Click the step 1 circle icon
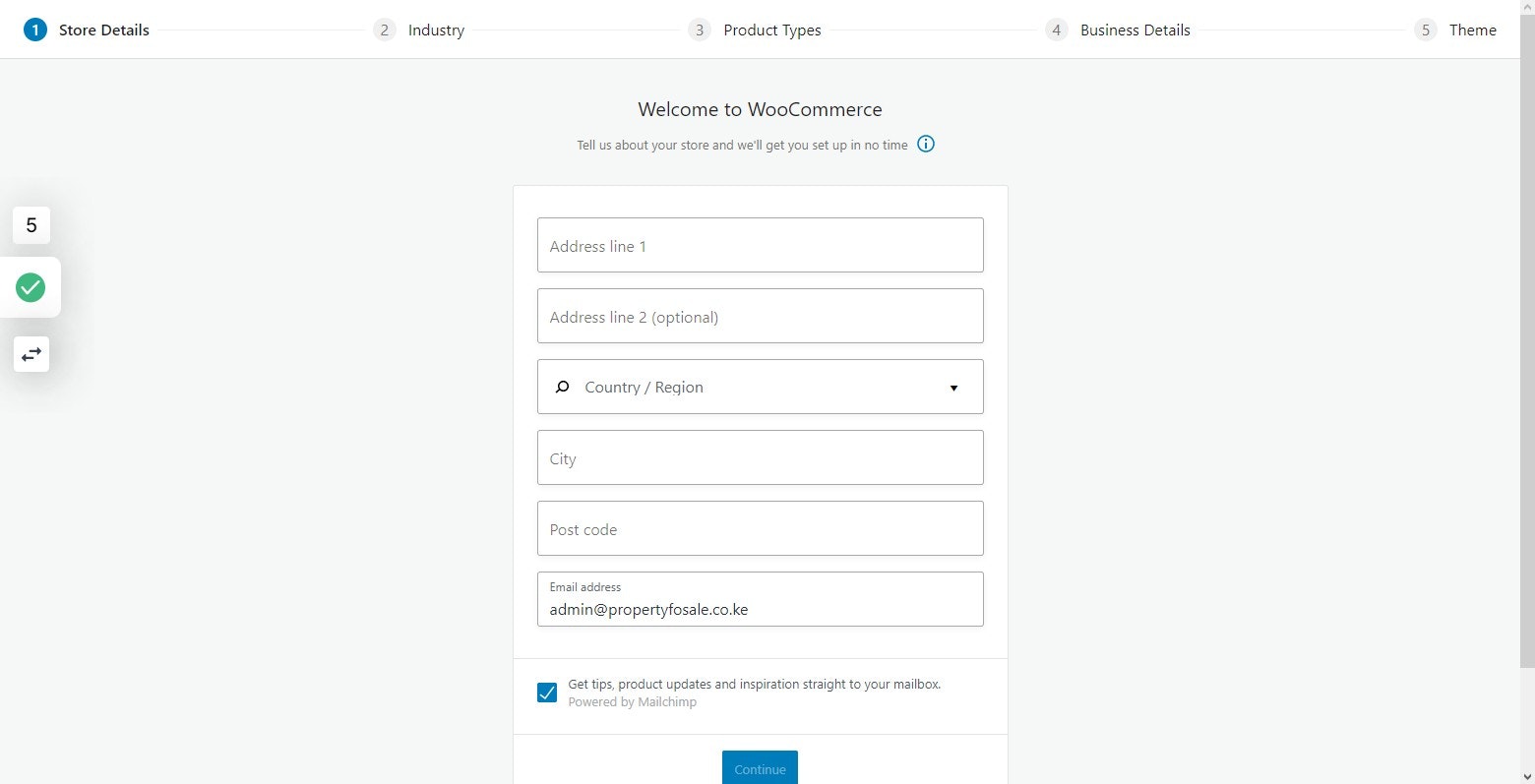The width and height of the screenshot is (1535, 784). 35,30
